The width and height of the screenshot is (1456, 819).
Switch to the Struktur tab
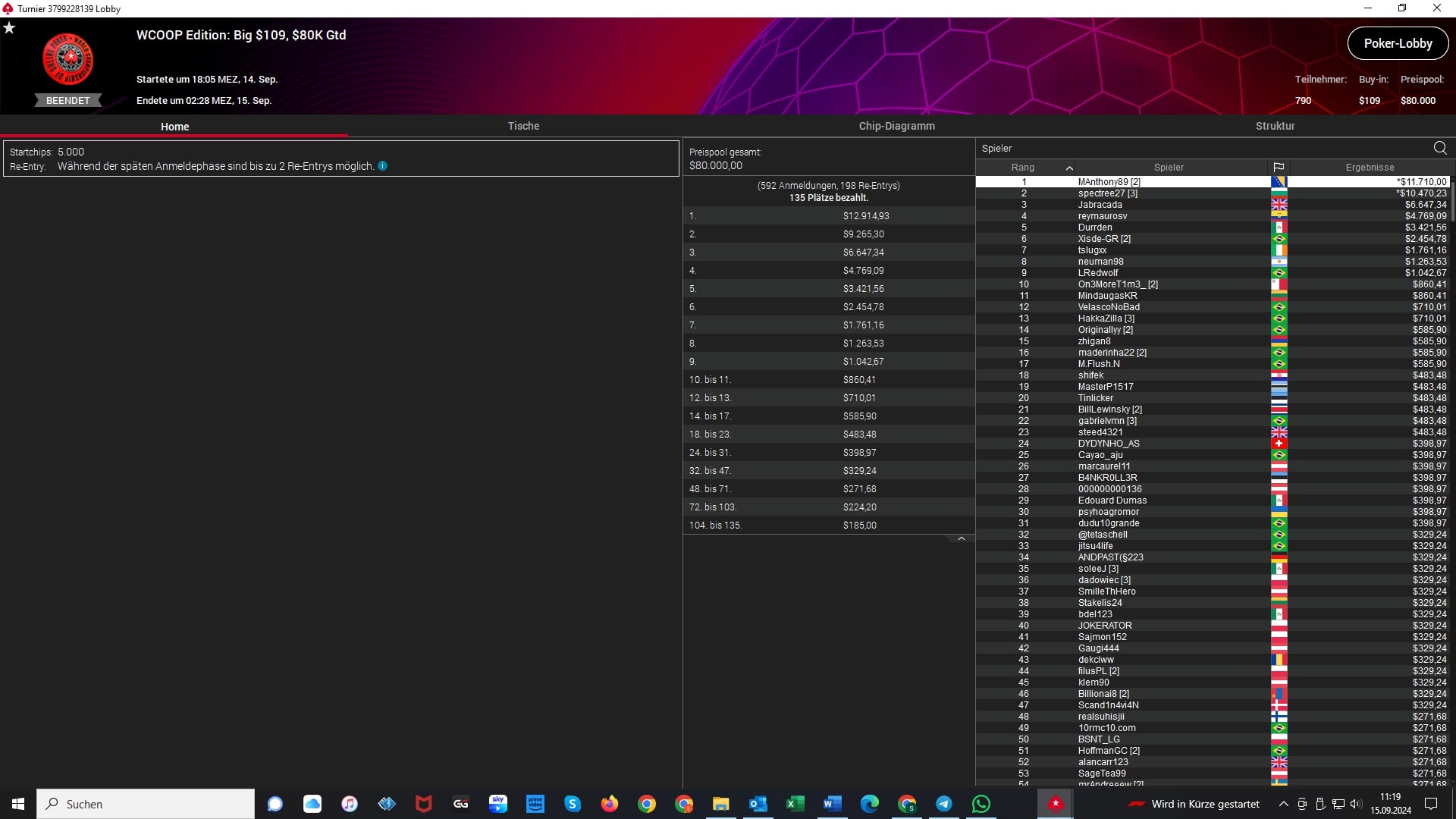coord(1275,126)
